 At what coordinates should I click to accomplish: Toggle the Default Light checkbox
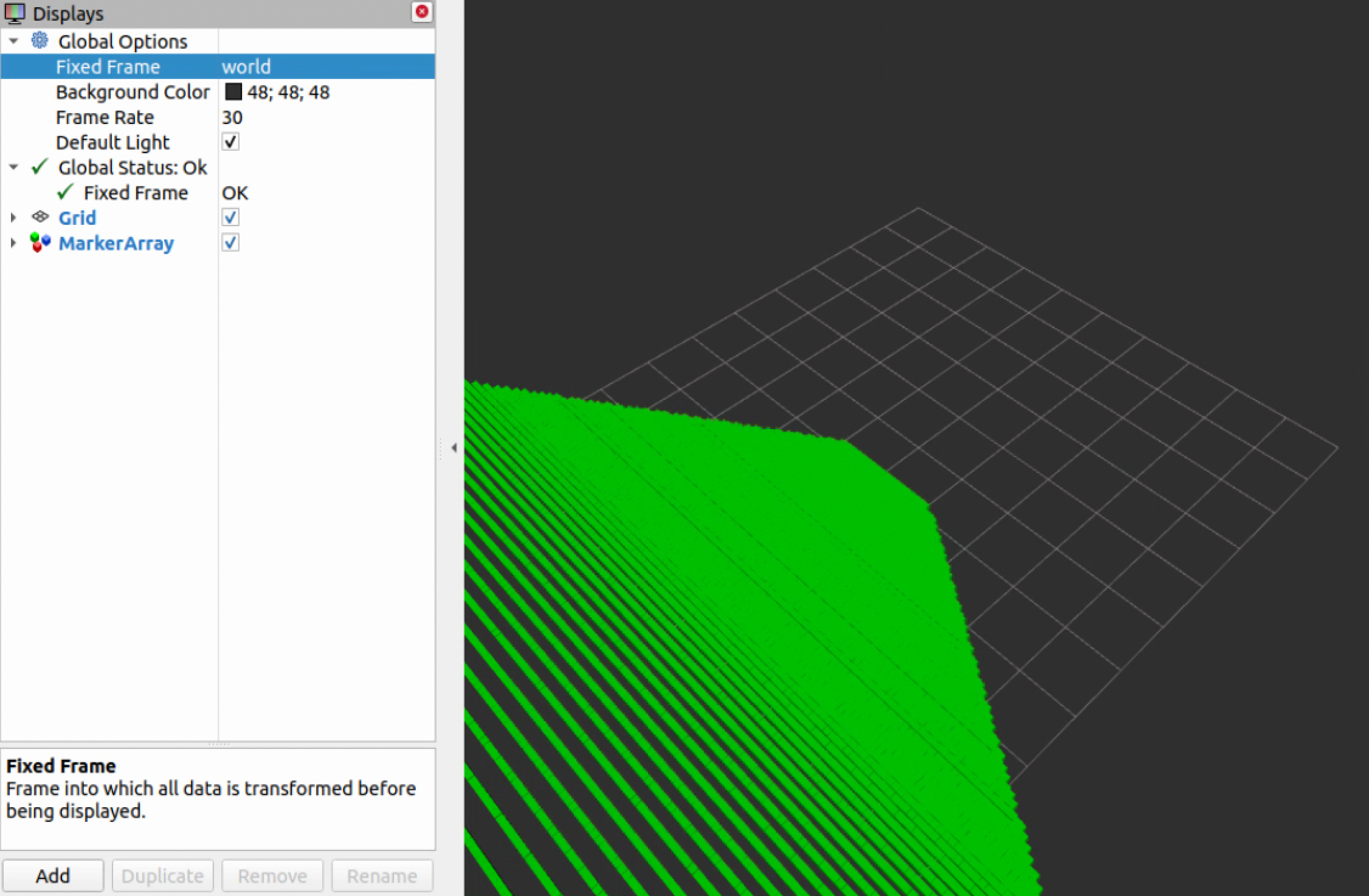pos(230,142)
